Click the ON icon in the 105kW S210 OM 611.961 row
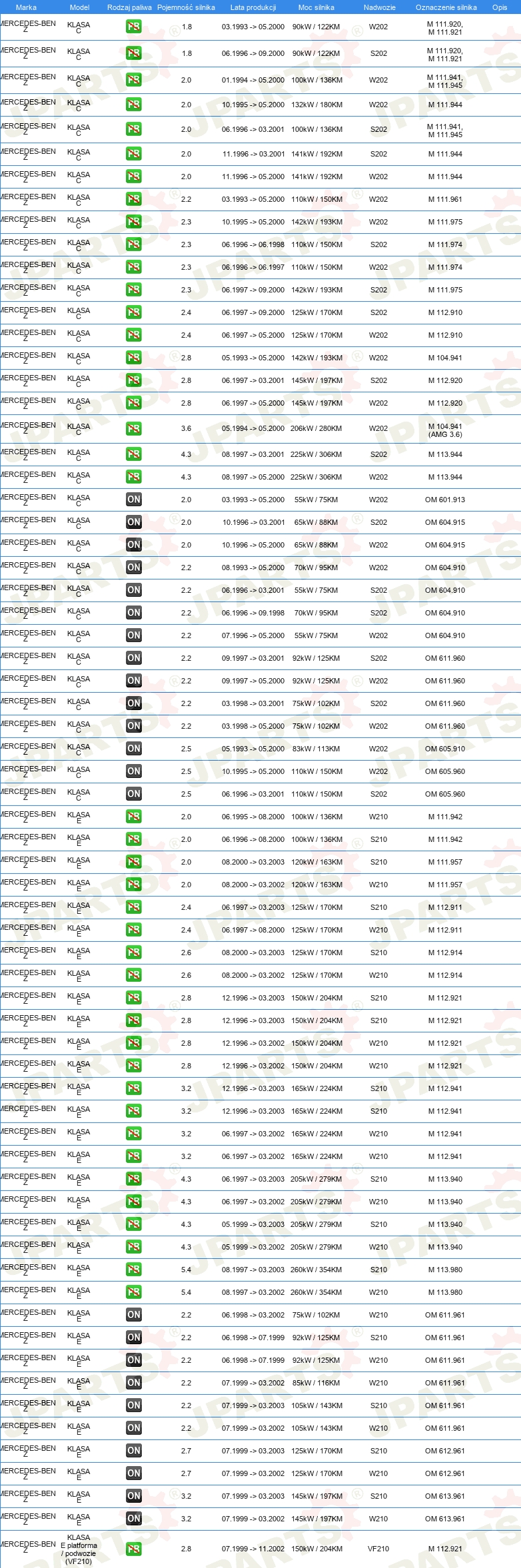Viewport: 521px width, 1568px height. (134, 1405)
